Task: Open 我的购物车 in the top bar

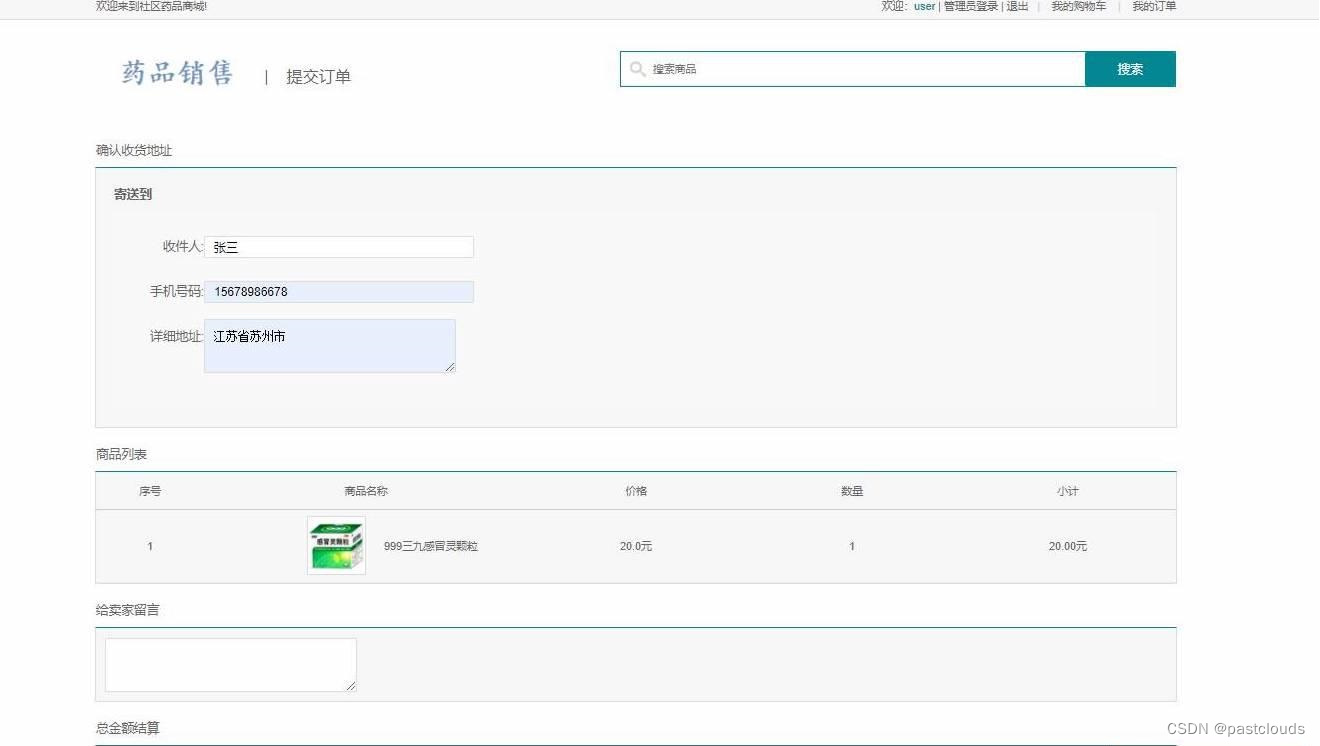Action: point(1078,6)
